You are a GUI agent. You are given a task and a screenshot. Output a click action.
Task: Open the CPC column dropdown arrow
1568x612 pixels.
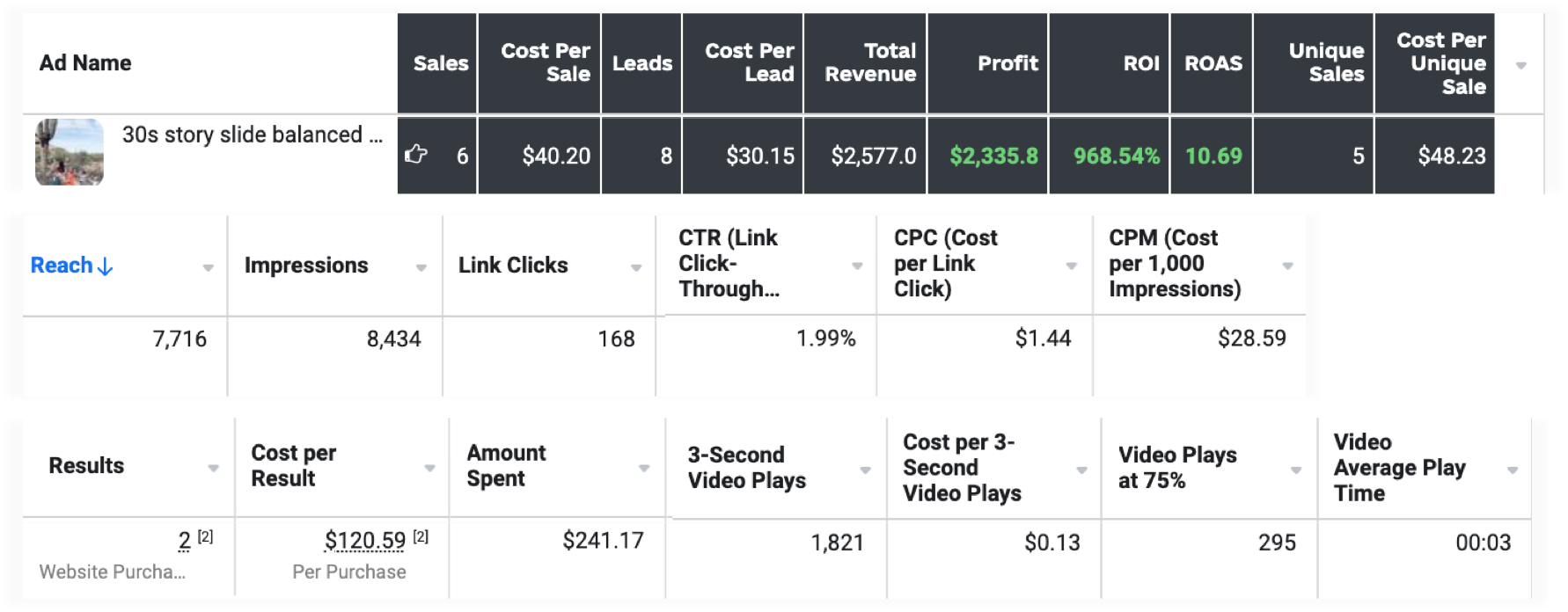[x=1072, y=266]
